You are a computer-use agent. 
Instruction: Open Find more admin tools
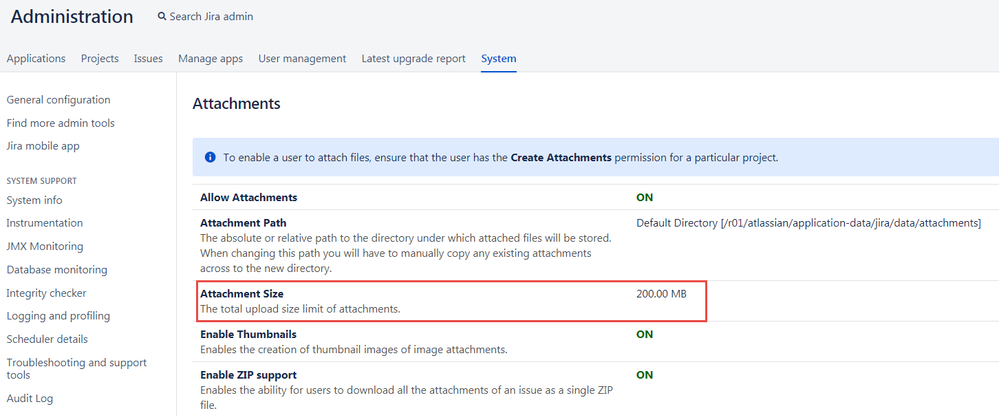(61, 123)
